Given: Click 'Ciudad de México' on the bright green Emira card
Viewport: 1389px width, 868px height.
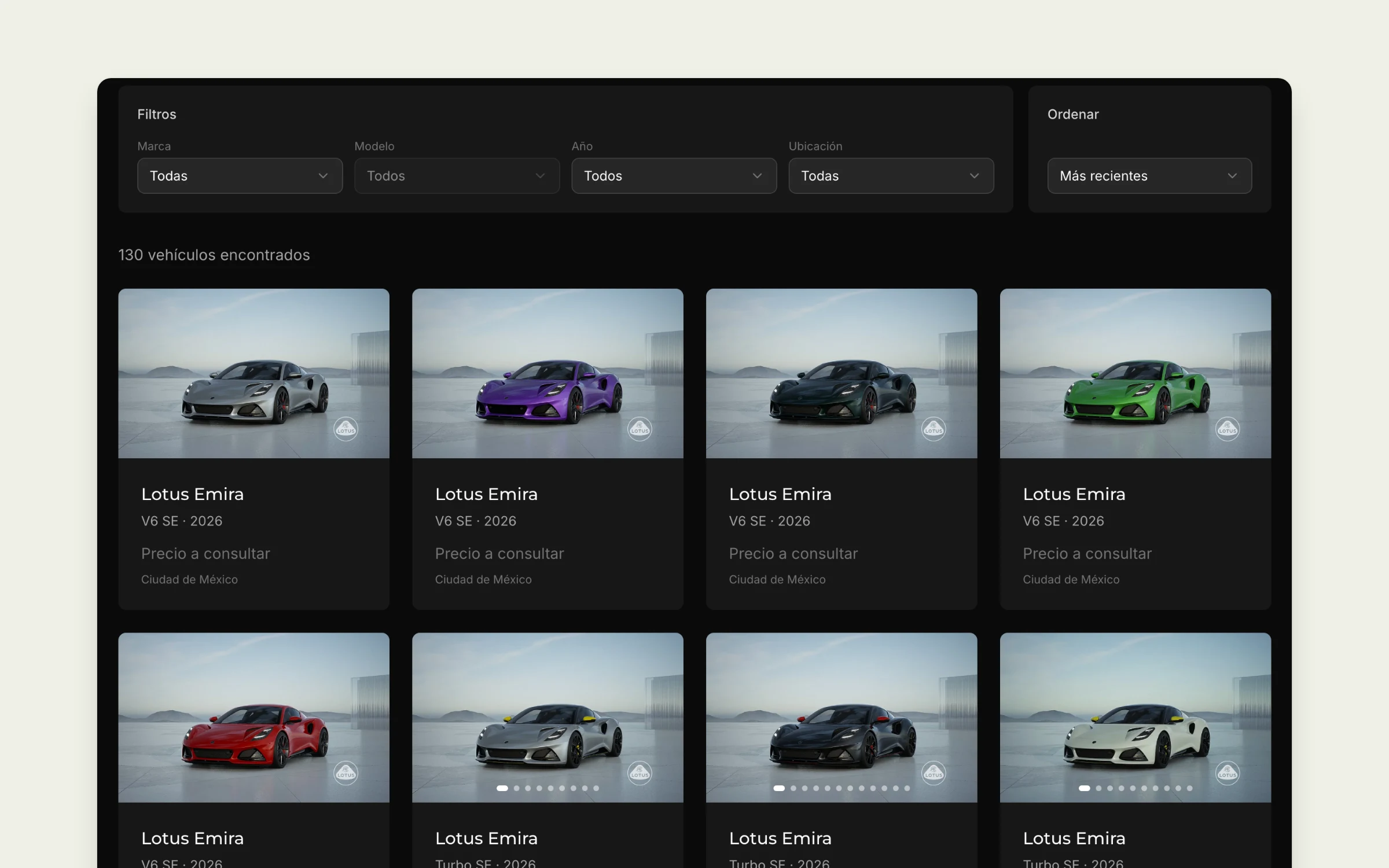Looking at the screenshot, I should click(x=1071, y=579).
